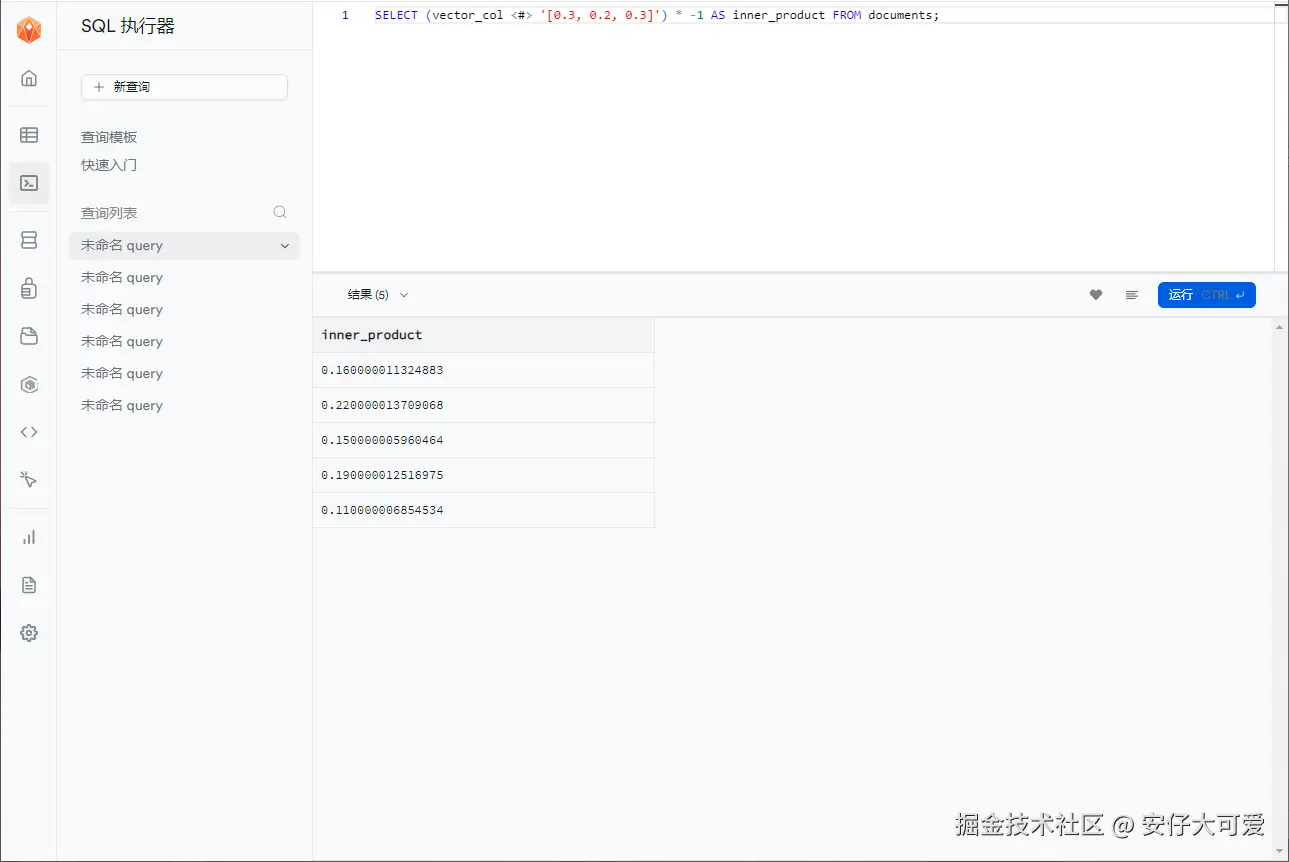Image resolution: width=1289 pixels, height=862 pixels.
Task: Click the 查询列表 section label
Action: pos(109,213)
